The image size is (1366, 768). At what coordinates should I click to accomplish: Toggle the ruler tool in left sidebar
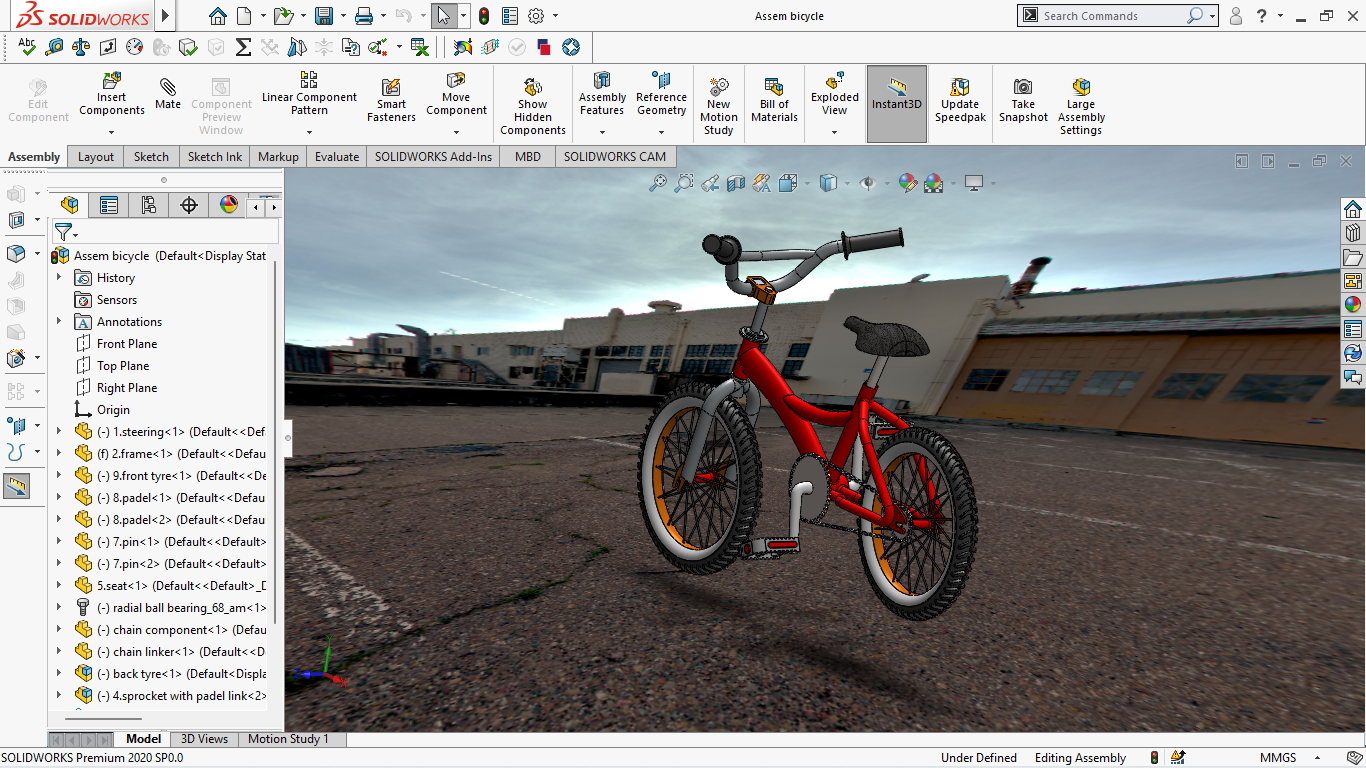pos(16,486)
